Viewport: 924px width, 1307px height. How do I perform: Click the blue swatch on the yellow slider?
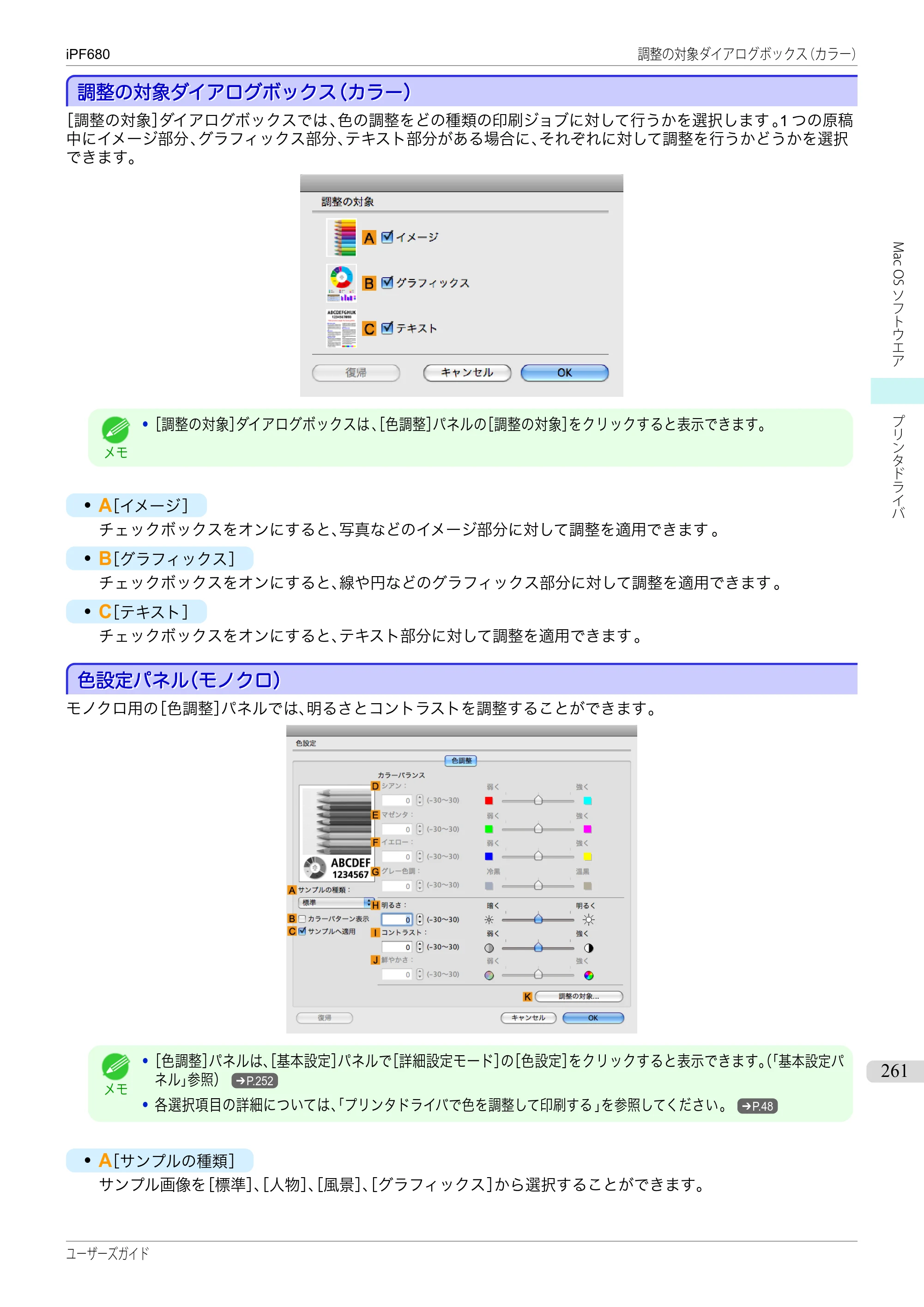(x=489, y=856)
